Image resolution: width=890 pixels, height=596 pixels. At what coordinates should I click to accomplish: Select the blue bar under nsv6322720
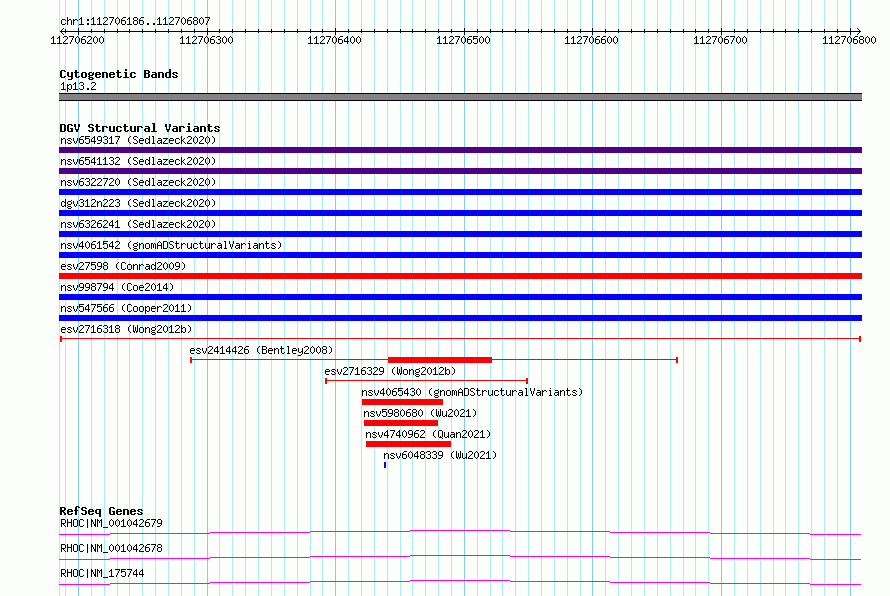click(x=460, y=192)
